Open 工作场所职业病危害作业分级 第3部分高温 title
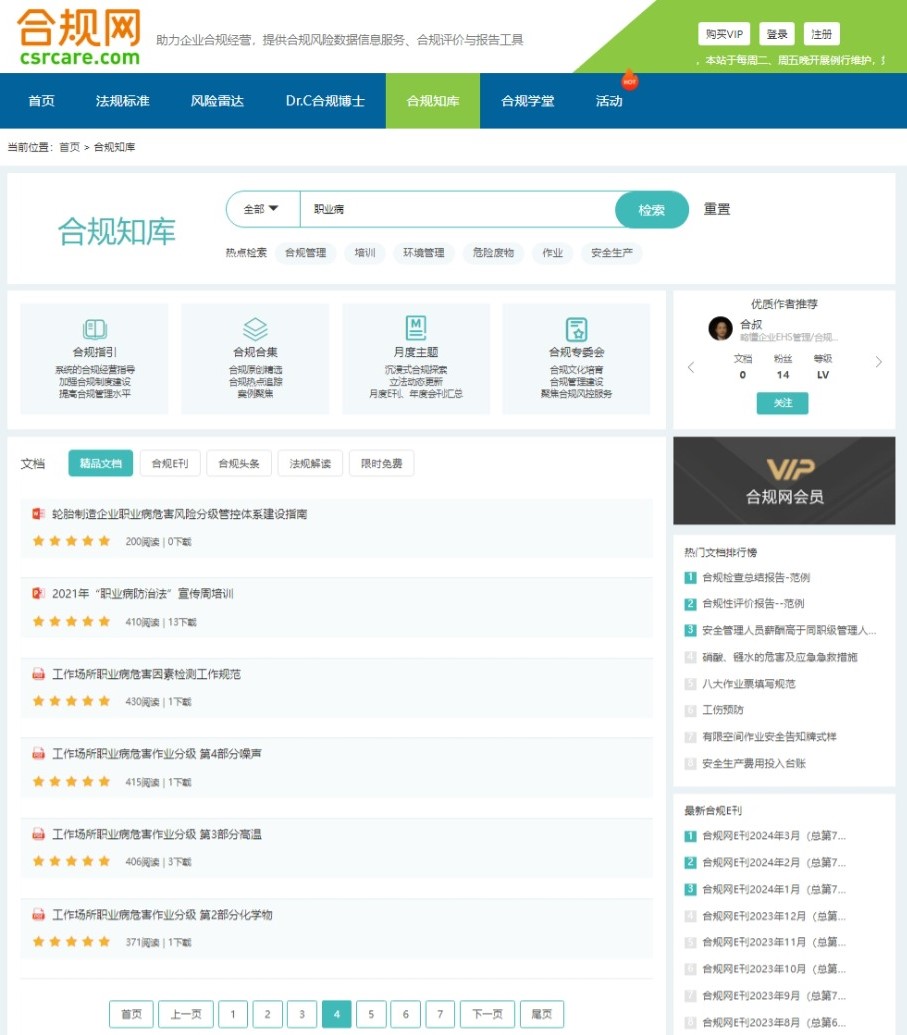Image resolution: width=907 pixels, height=1035 pixels. point(157,834)
